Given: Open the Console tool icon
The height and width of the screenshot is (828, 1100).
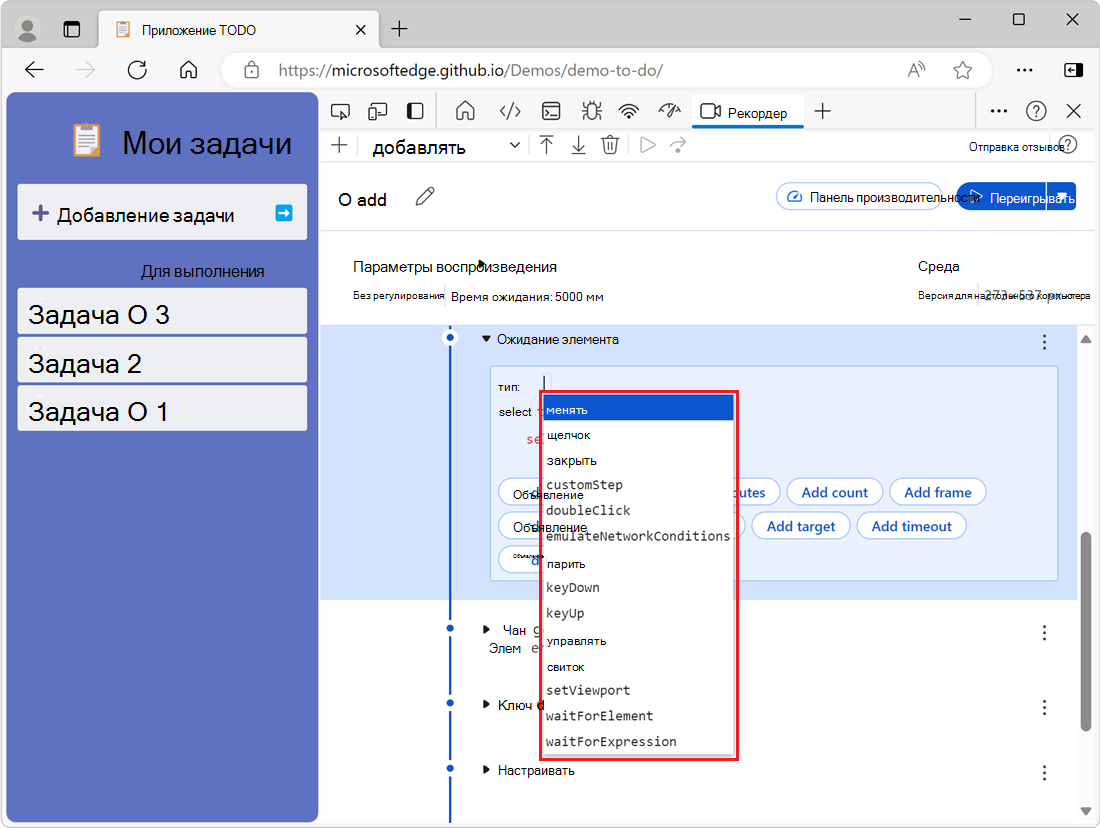Looking at the screenshot, I should click(551, 112).
